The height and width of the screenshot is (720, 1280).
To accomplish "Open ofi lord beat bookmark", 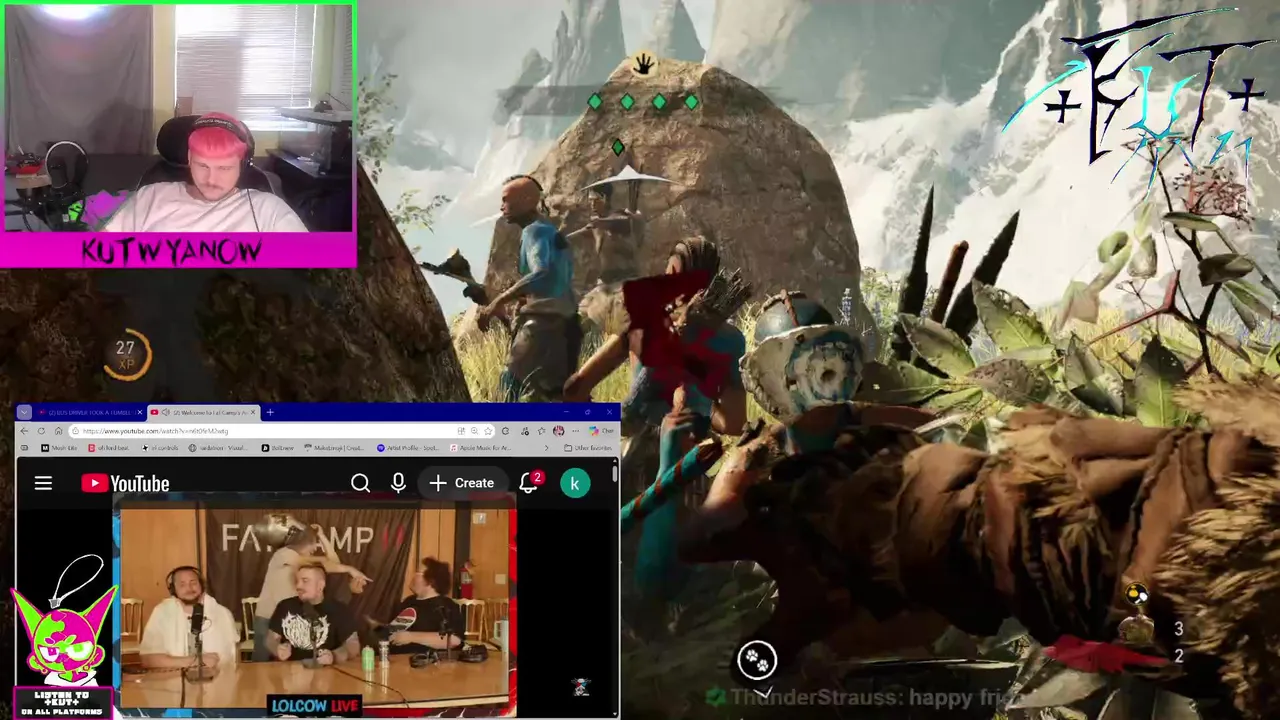I will [x=108, y=448].
